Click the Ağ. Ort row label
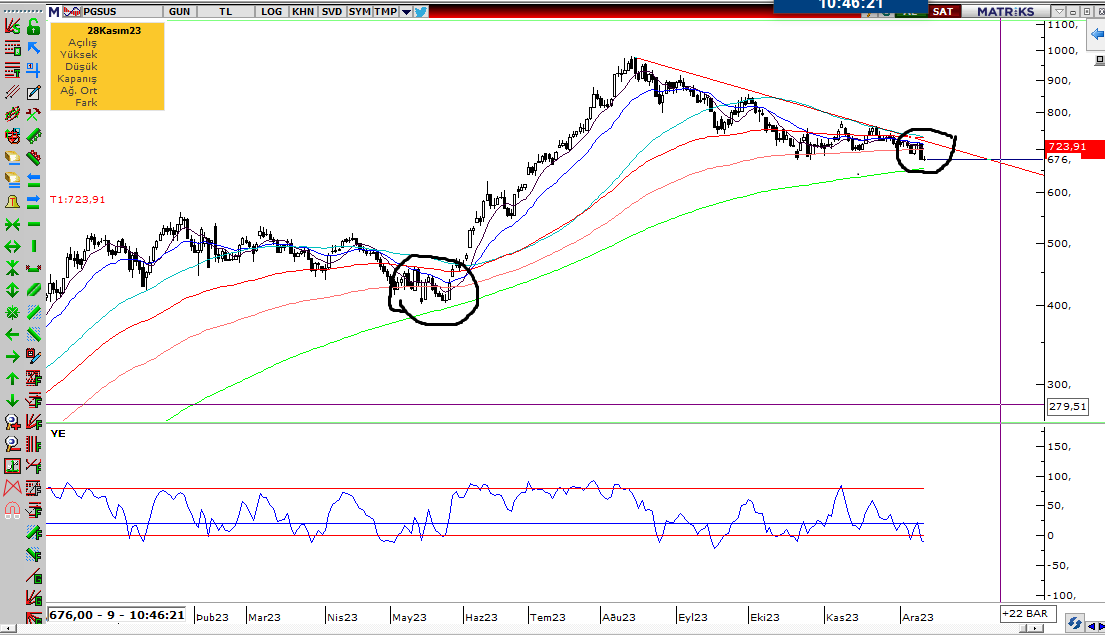This screenshot has width=1105, height=635. 78,90
